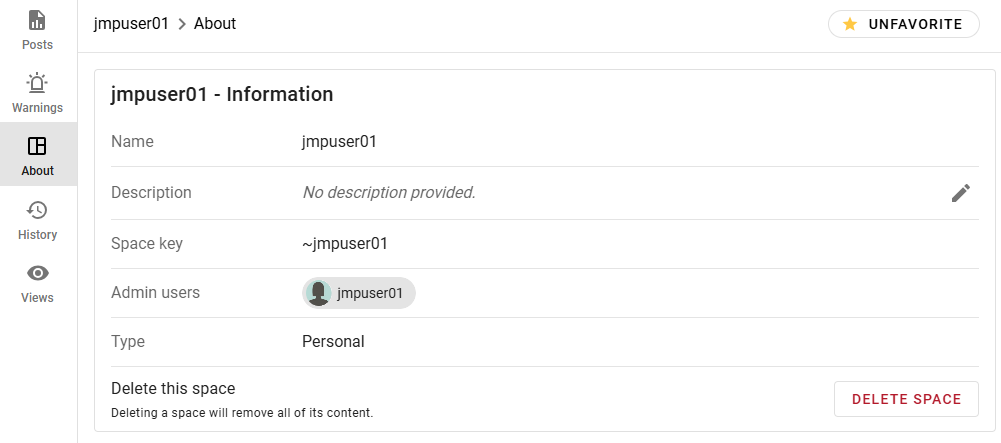Click the Name value jmpuser01
Viewport: 1001px width, 443px height.
pyautogui.click(x=339, y=142)
